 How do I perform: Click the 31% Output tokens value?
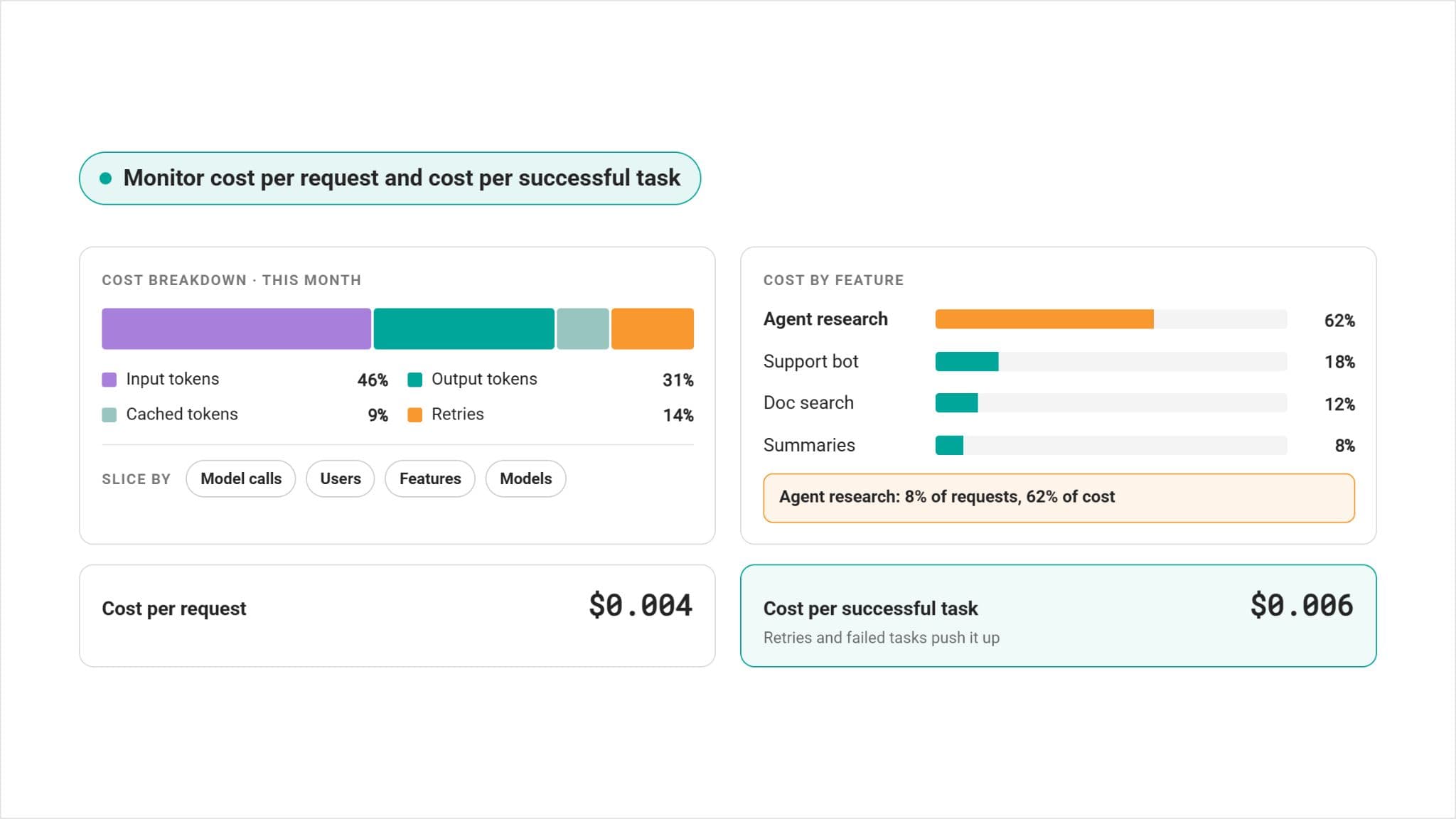tap(678, 380)
